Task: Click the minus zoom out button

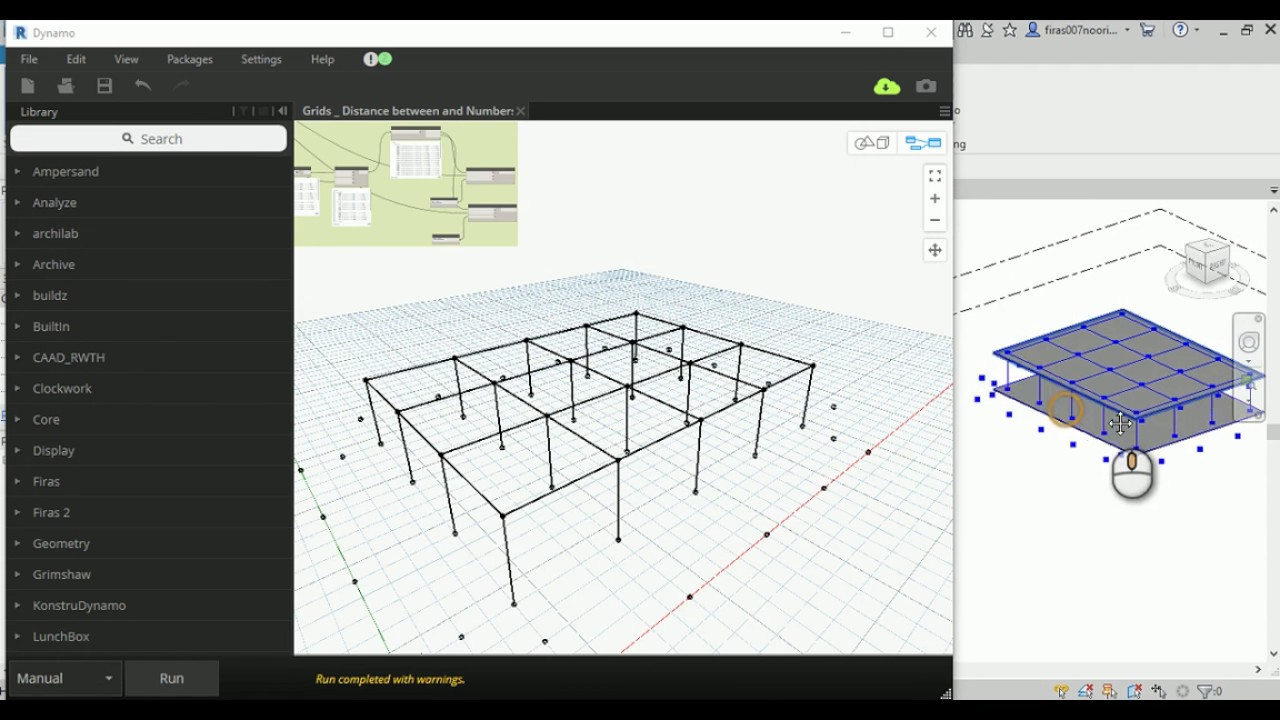Action: tap(935, 220)
